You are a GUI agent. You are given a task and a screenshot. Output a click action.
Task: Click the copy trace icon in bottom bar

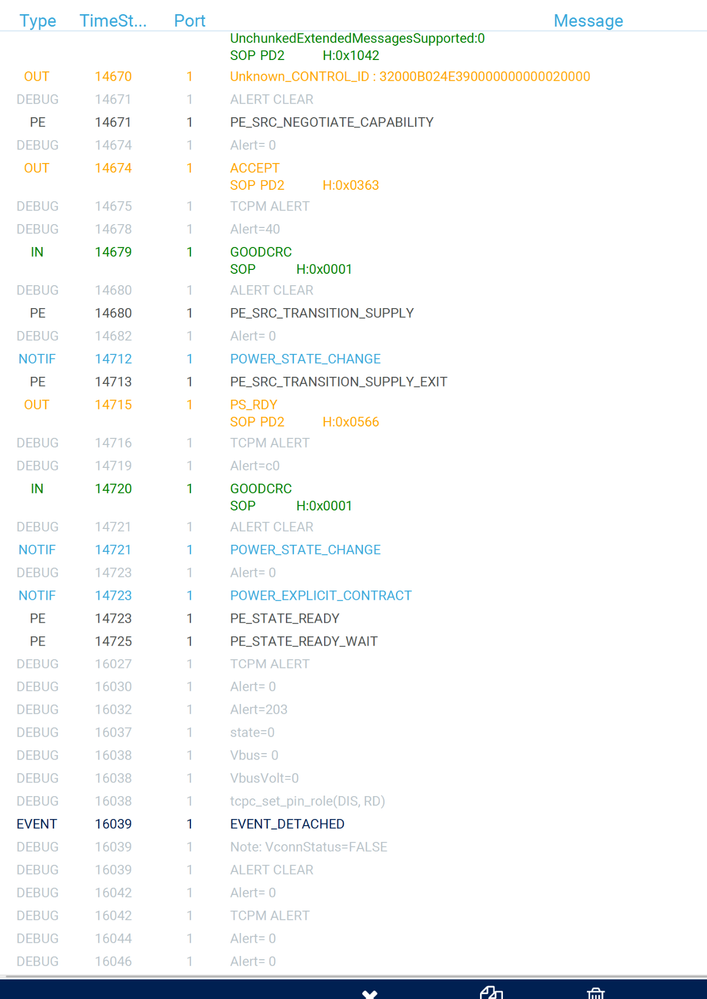point(491,993)
